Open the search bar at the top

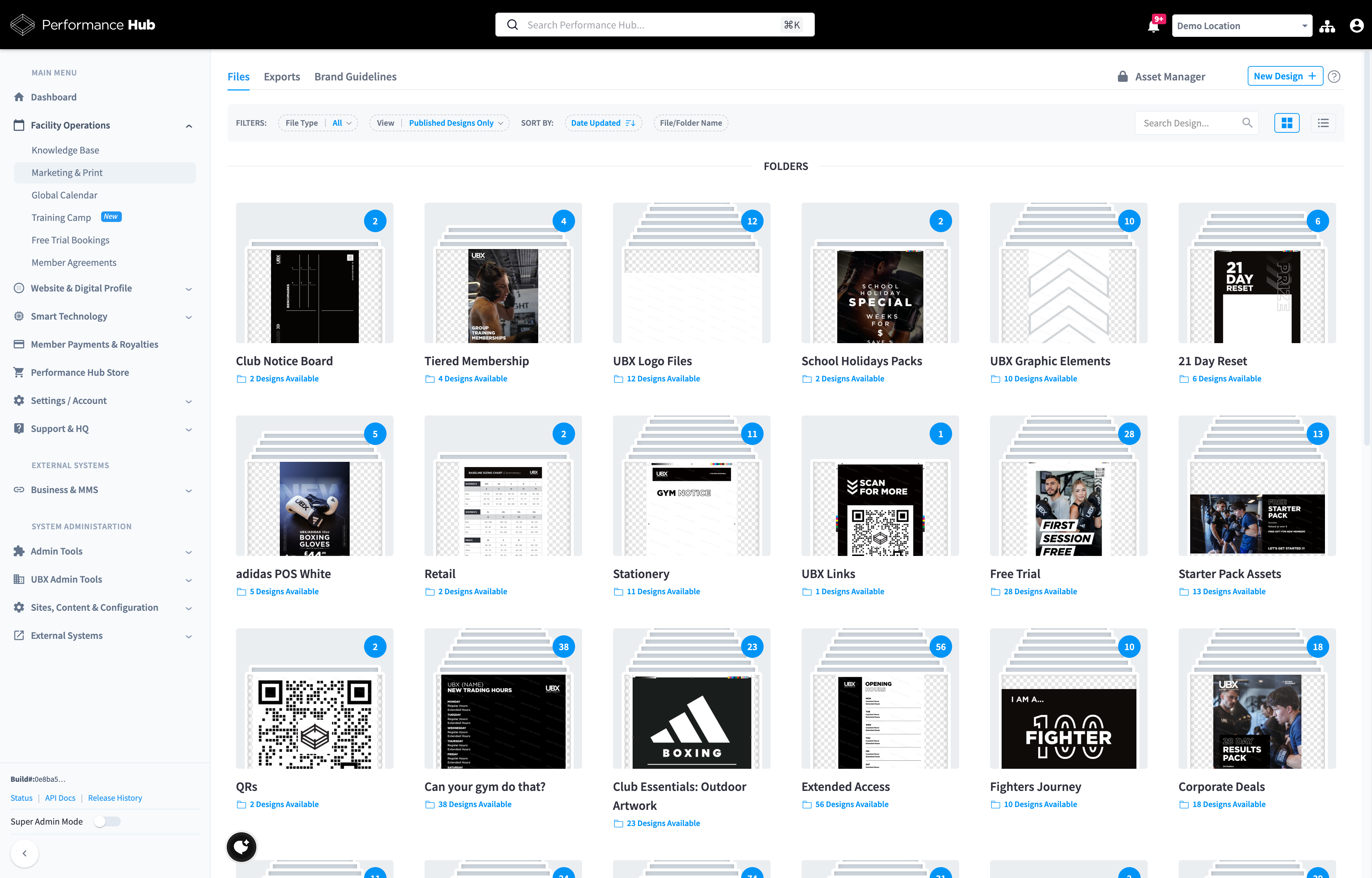point(653,25)
